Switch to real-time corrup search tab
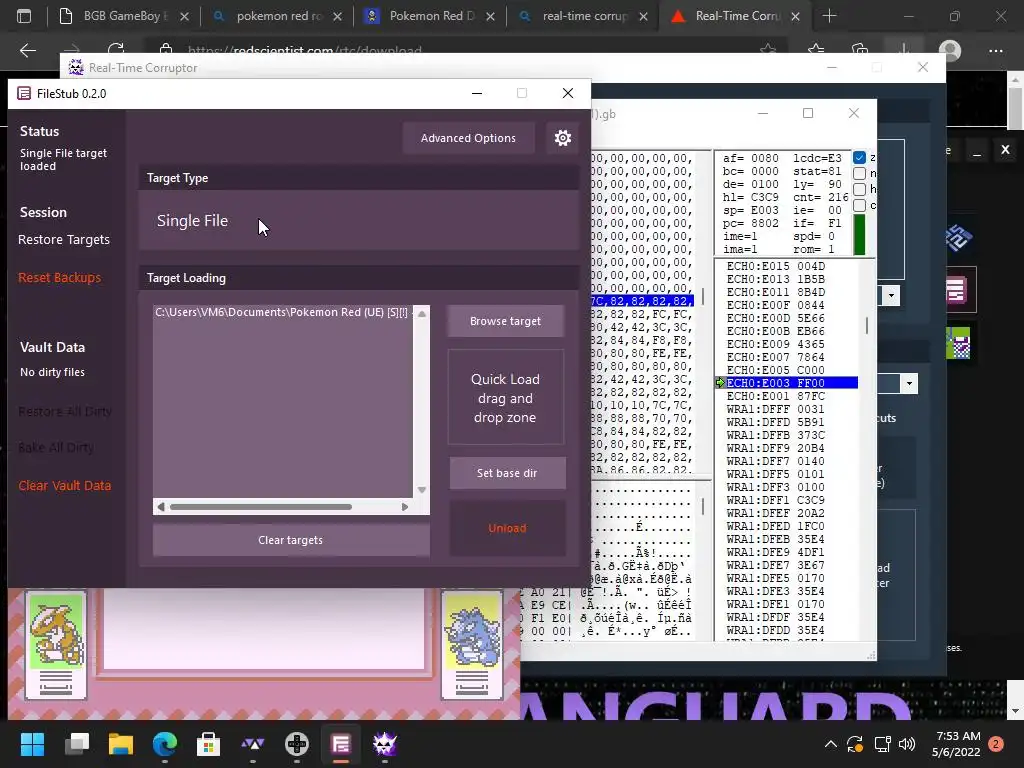The height and width of the screenshot is (768, 1024). coord(583,16)
